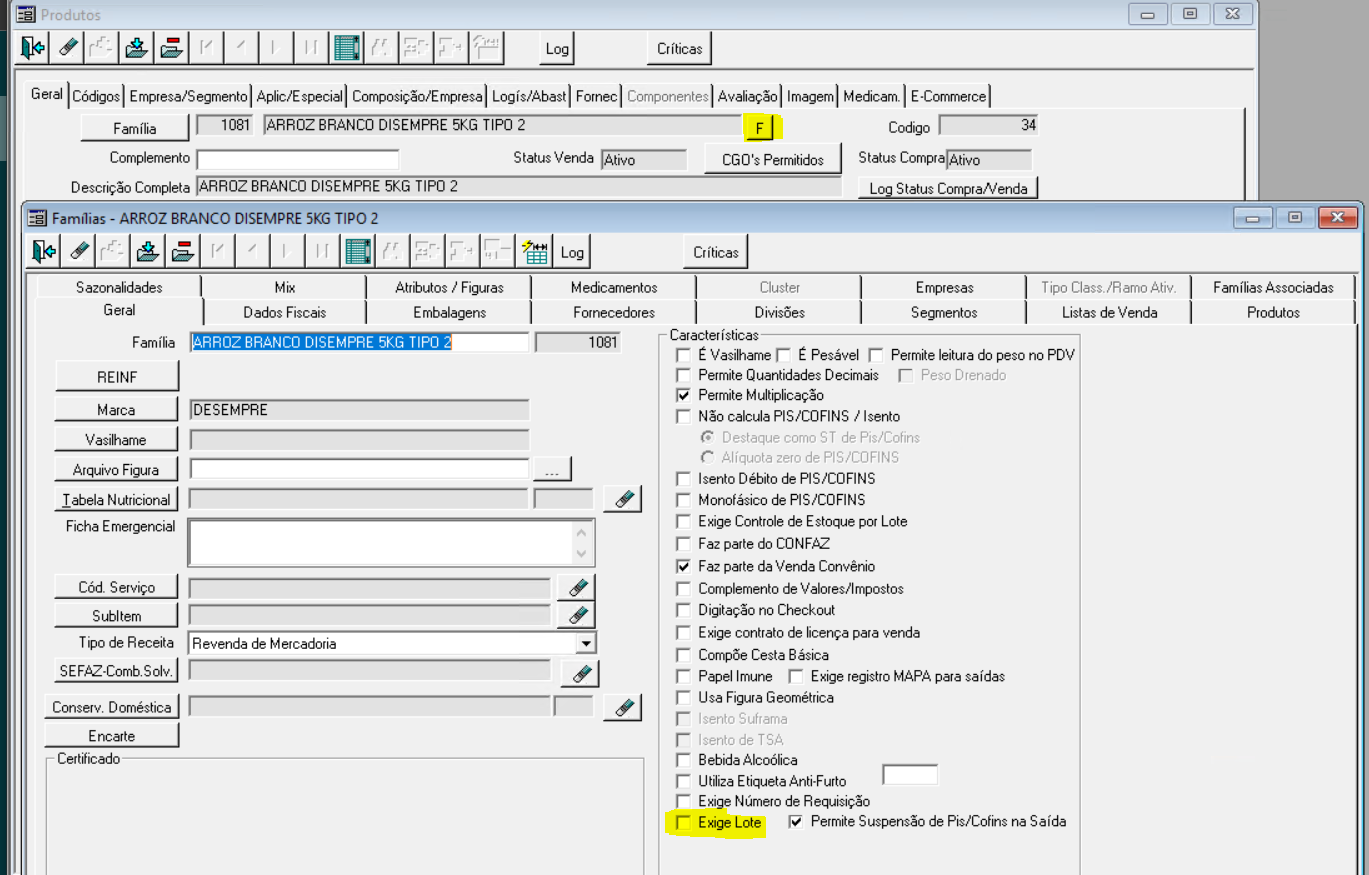This screenshot has width=1369, height=875.
Task: Click eraser clear icon in Produtos toolbar
Action: 67,47
